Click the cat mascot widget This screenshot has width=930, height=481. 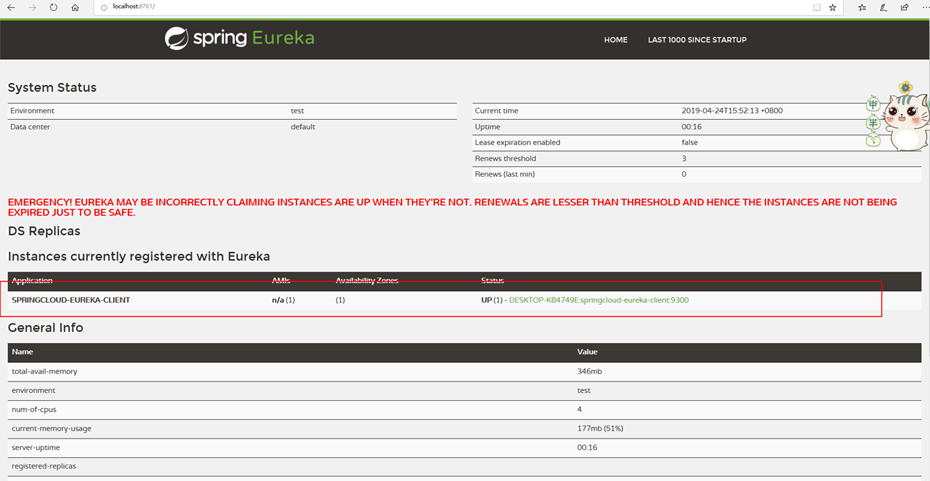click(905, 123)
